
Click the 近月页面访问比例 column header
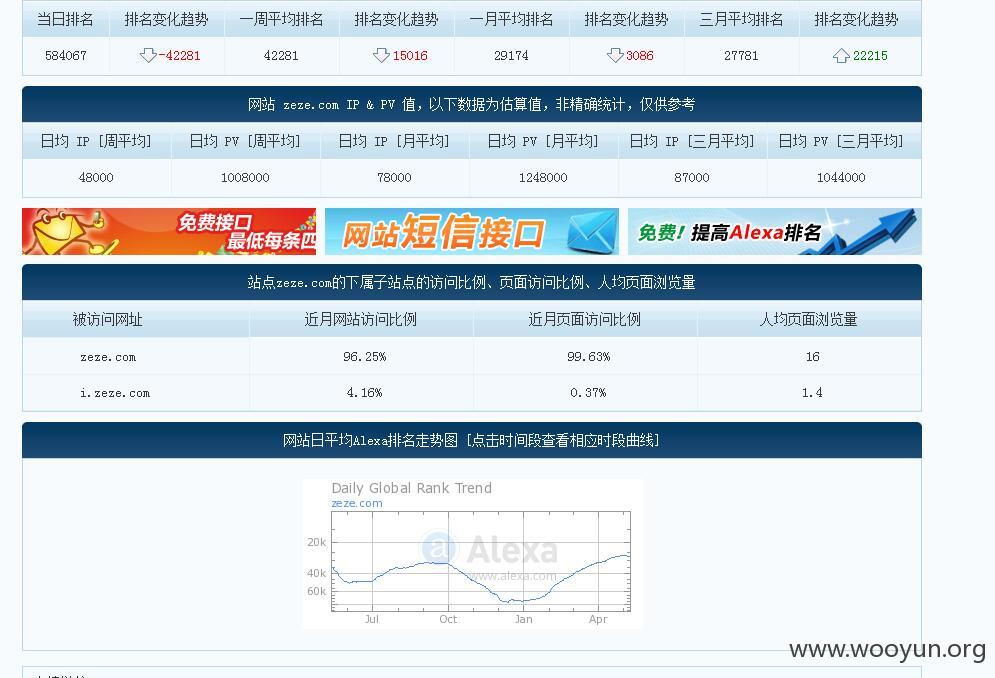tap(584, 319)
